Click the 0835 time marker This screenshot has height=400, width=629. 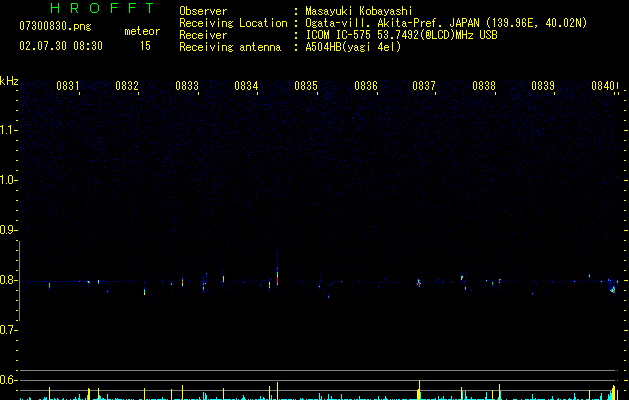[x=306, y=86]
